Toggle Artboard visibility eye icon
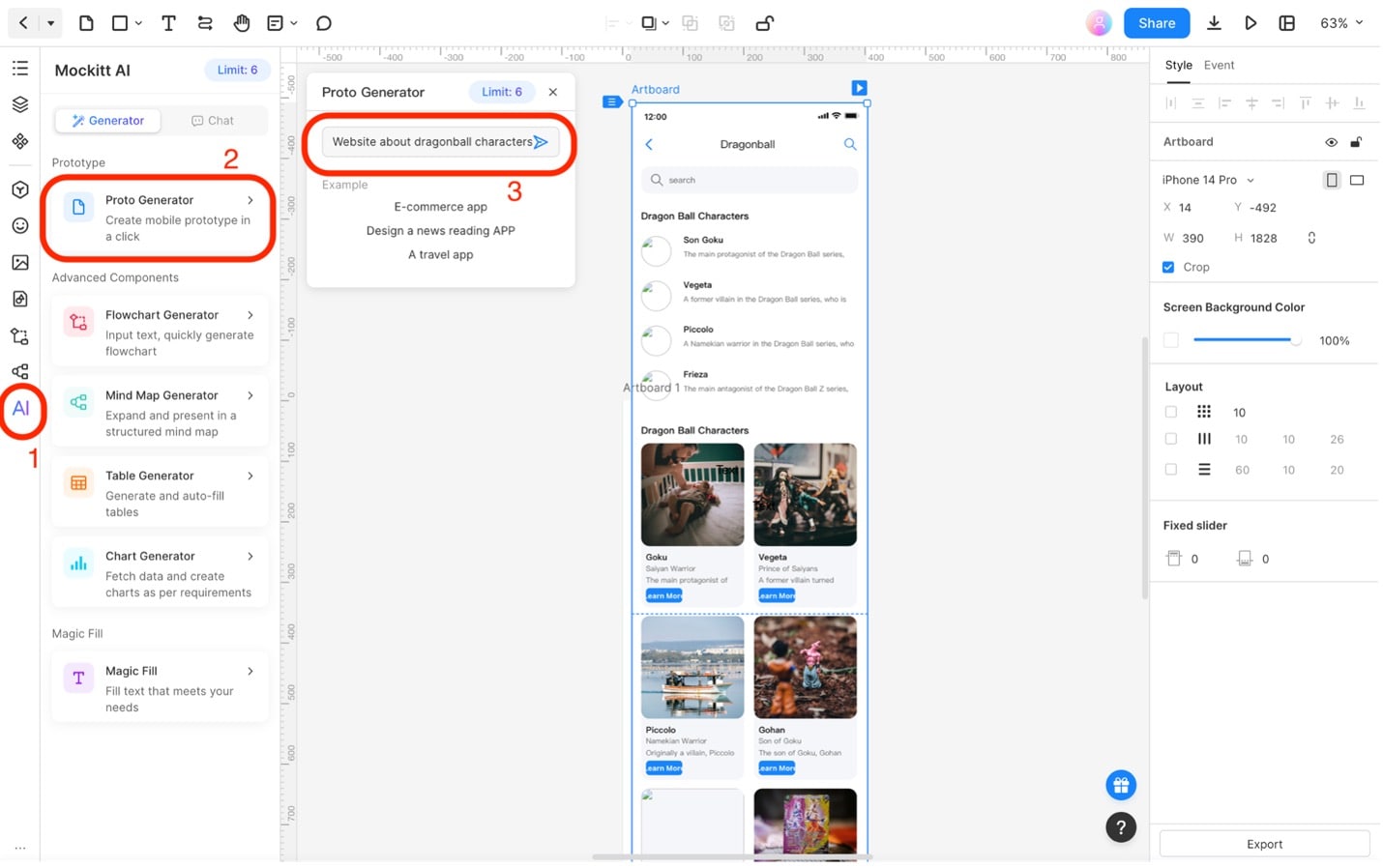The height and width of the screenshot is (868, 1383). [x=1332, y=142]
